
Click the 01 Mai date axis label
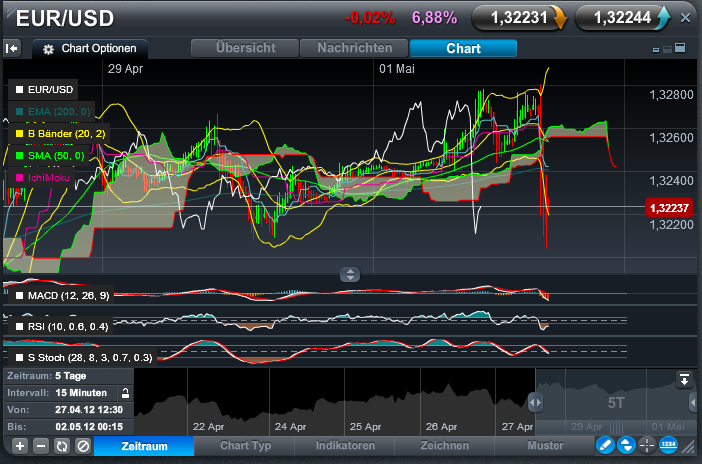[x=397, y=69]
